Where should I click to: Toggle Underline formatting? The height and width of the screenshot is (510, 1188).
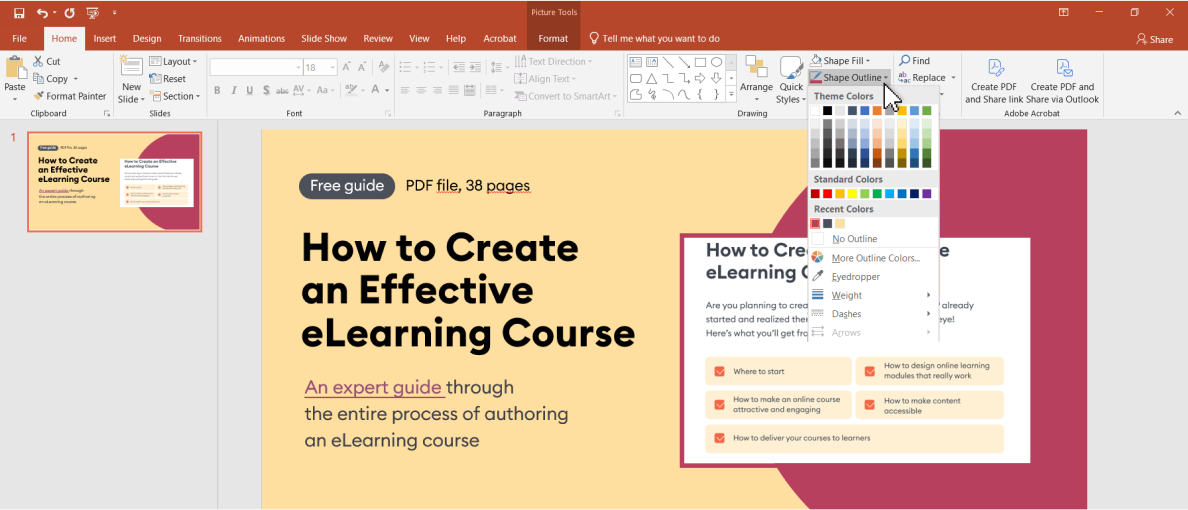249,90
